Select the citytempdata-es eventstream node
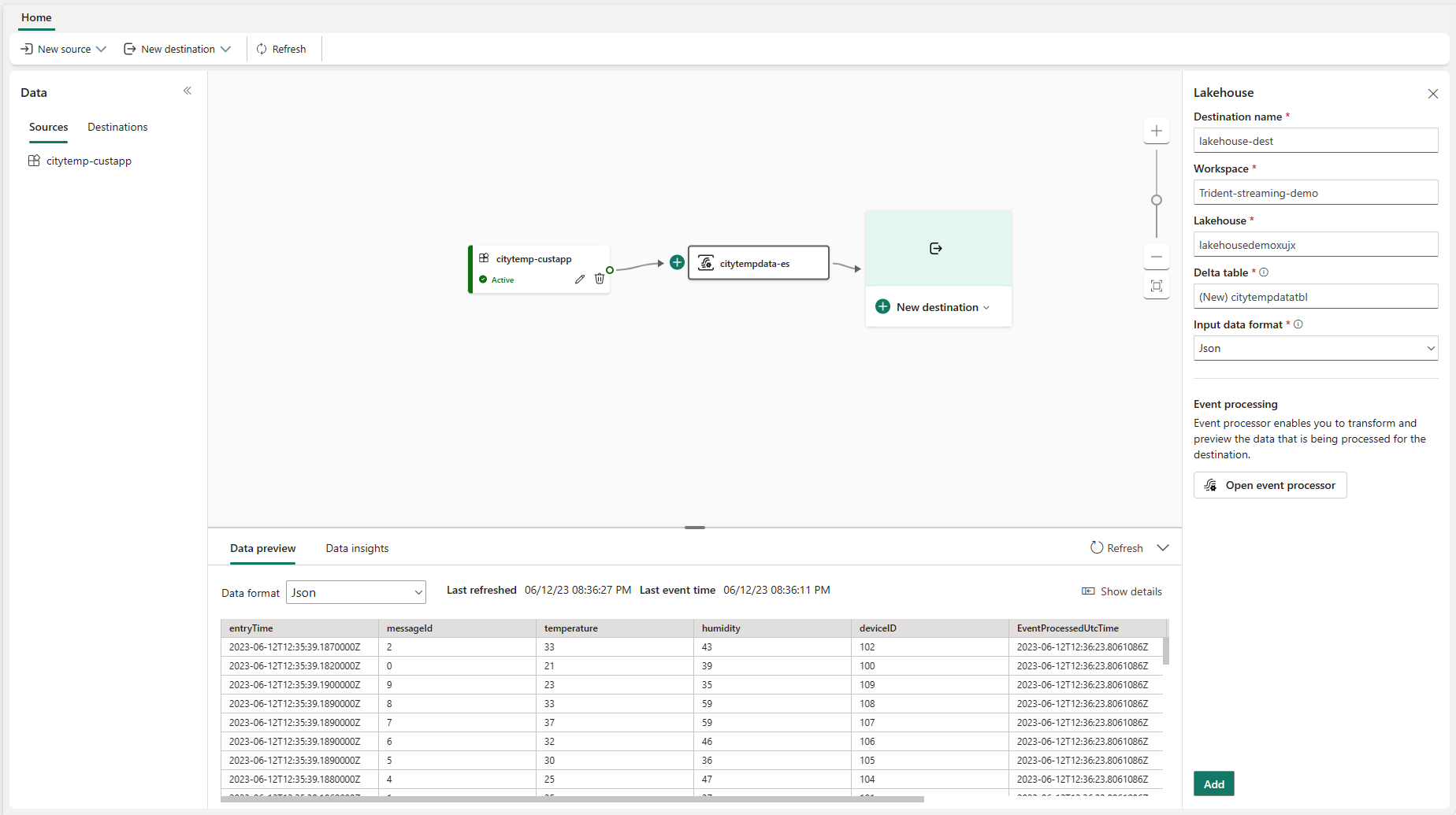Image resolution: width=1456 pixels, height=815 pixels. tap(758, 262)
